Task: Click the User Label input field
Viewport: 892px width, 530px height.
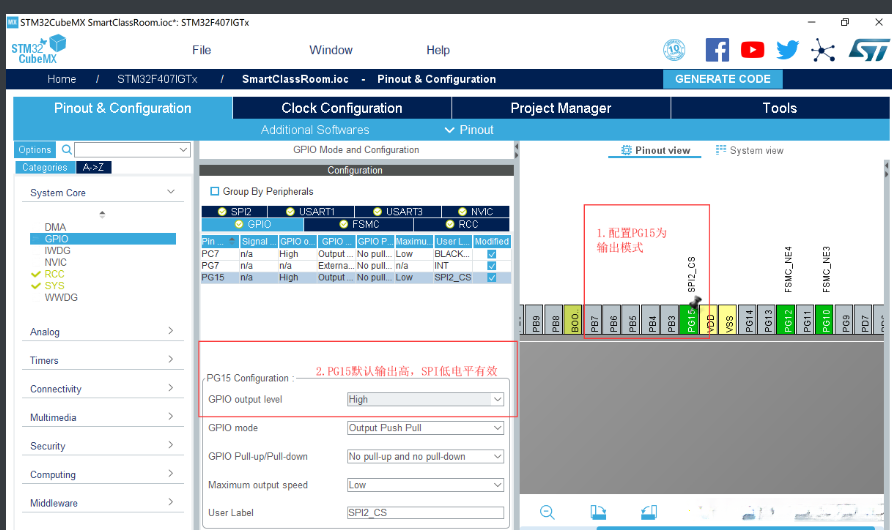Action: tap(426, 512)
